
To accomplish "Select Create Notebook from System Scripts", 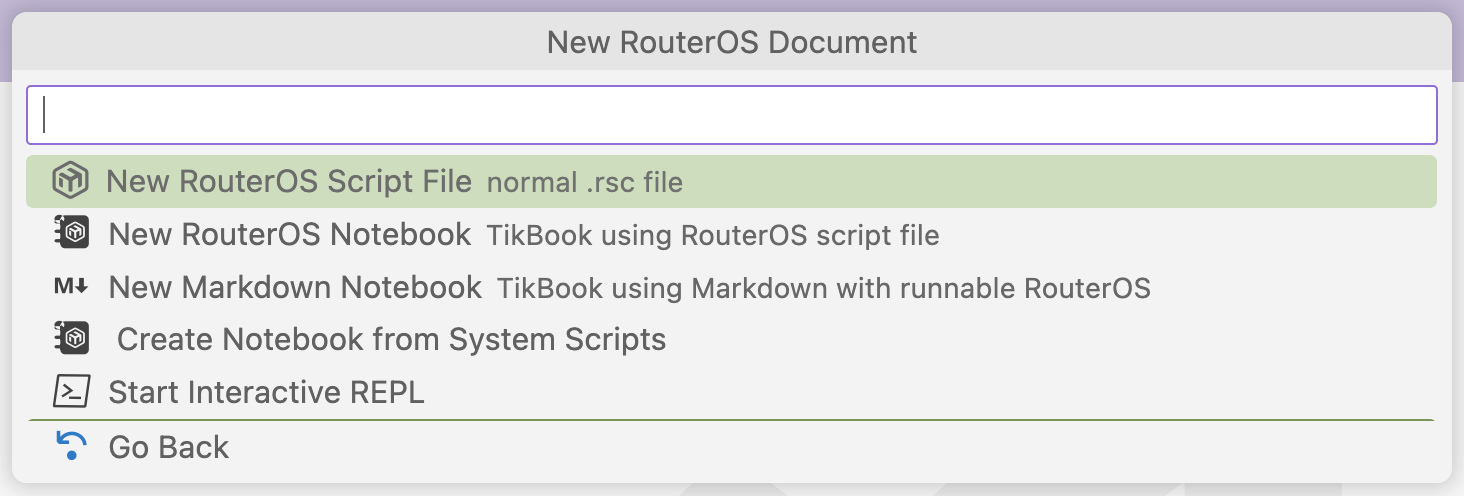I will 391,339.
